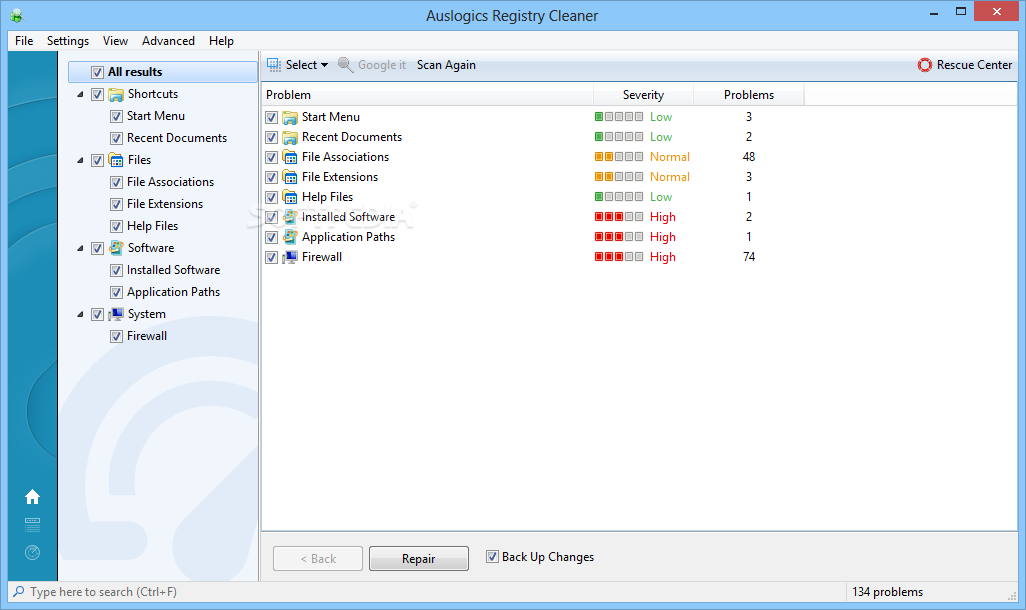Click the File Extensions row icon

(x=290, y=177)
